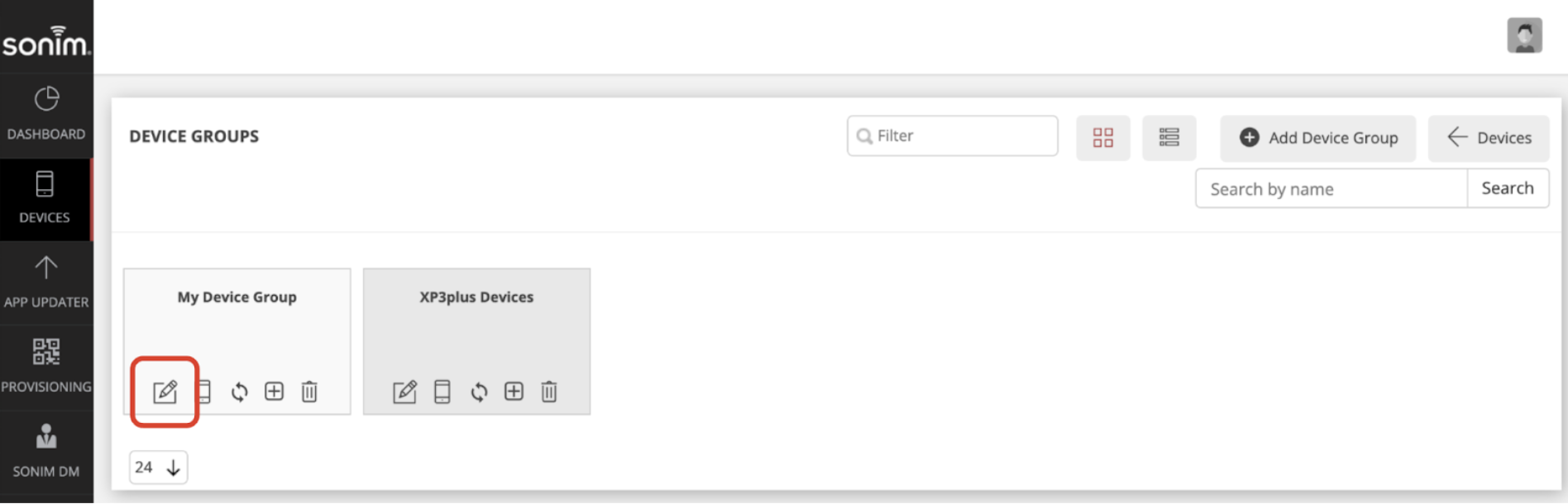Click the Add Device Group button

pos(1318,138)
